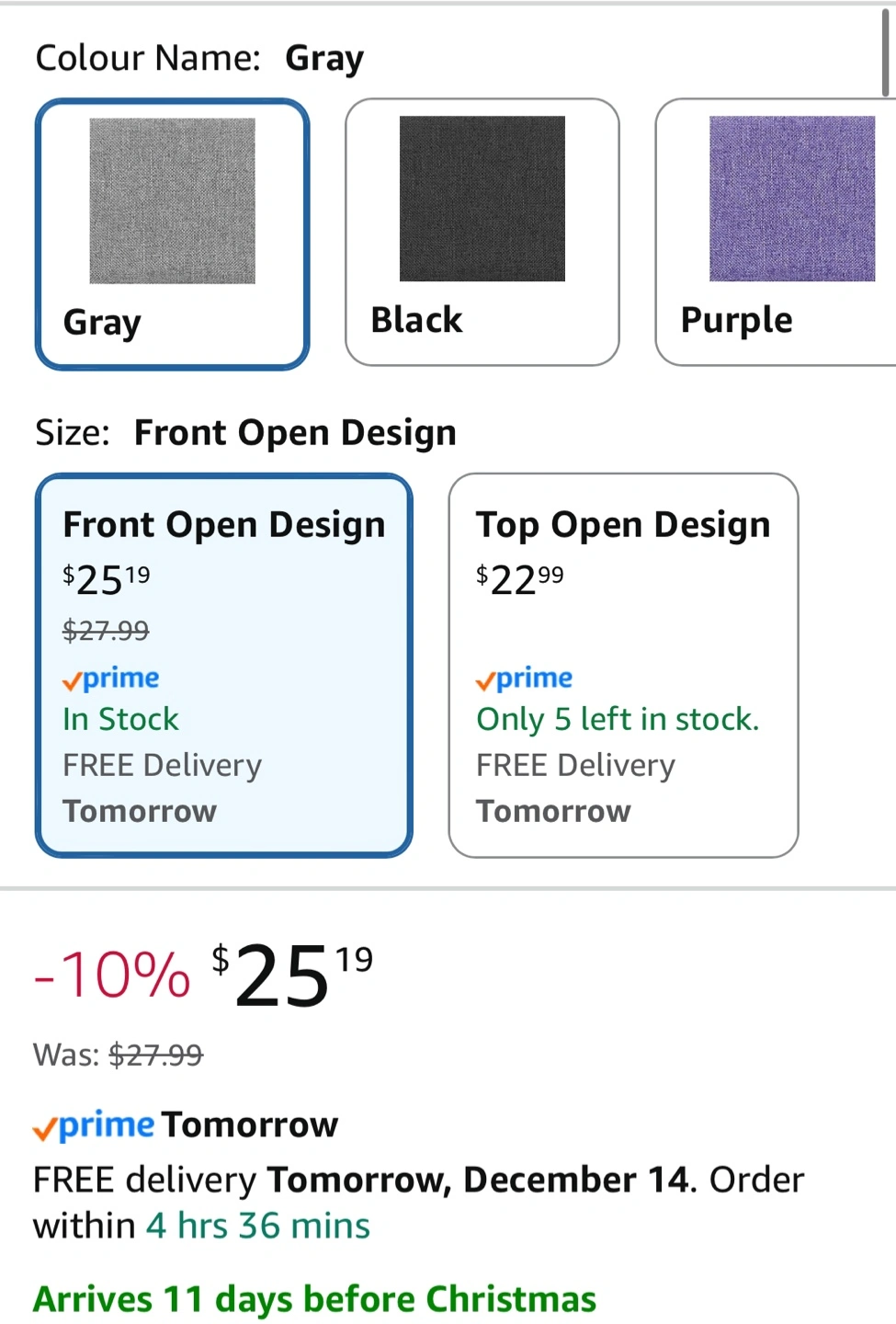896x1324 pixels.
Task: Click the prime logo in Front Open Design card
Action: (111, 679)
